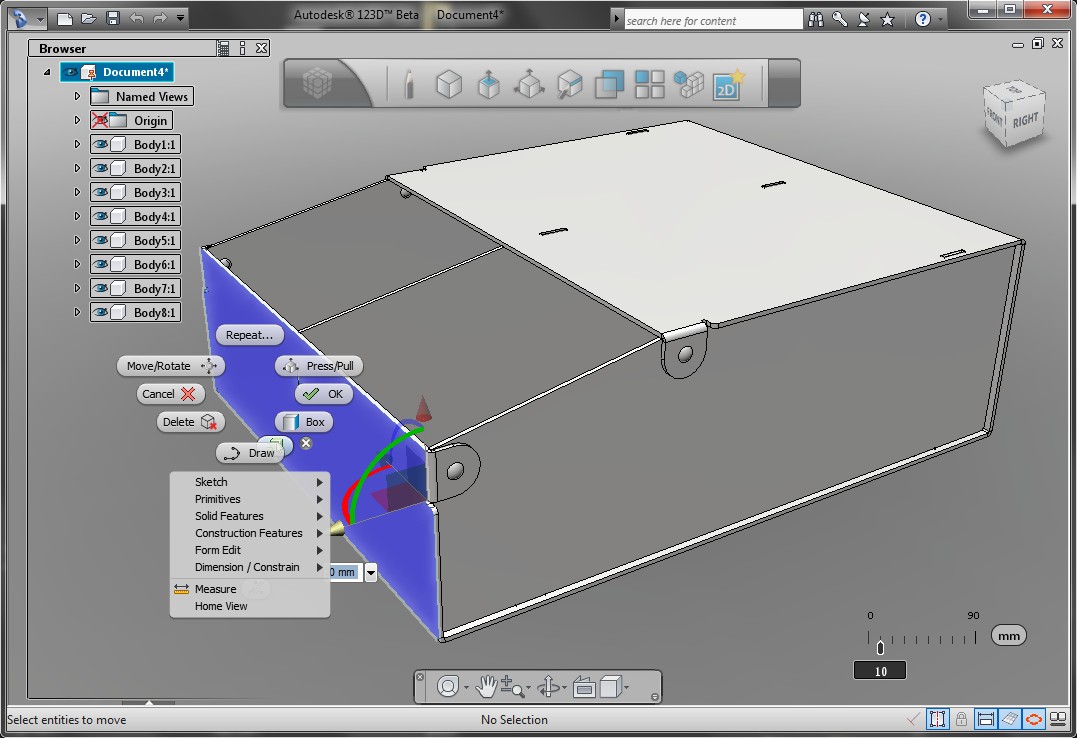Screen dimensions: 1077x738
Task: Undo the last action
Action: click(x=137, y=19)
